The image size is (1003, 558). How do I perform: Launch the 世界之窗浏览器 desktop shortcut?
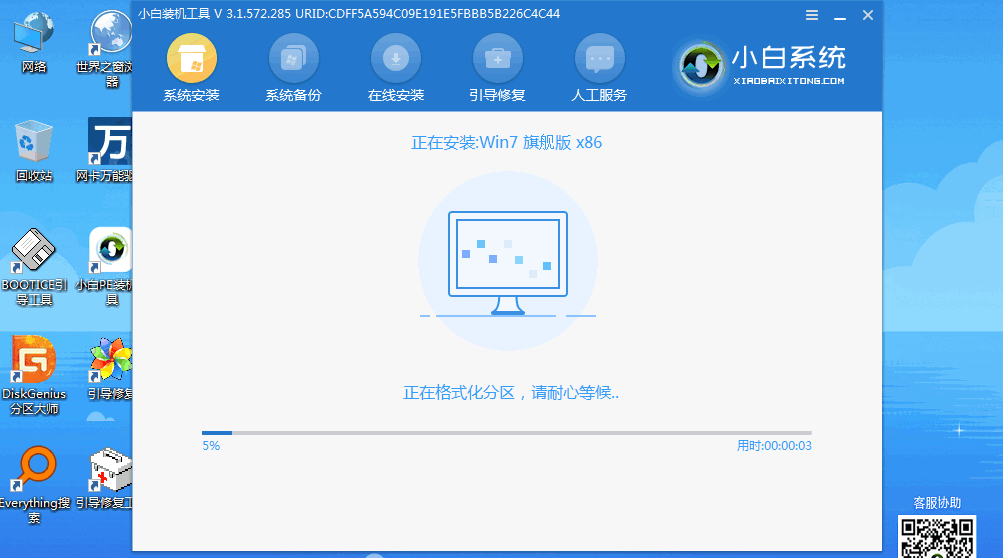coord(110,40)
